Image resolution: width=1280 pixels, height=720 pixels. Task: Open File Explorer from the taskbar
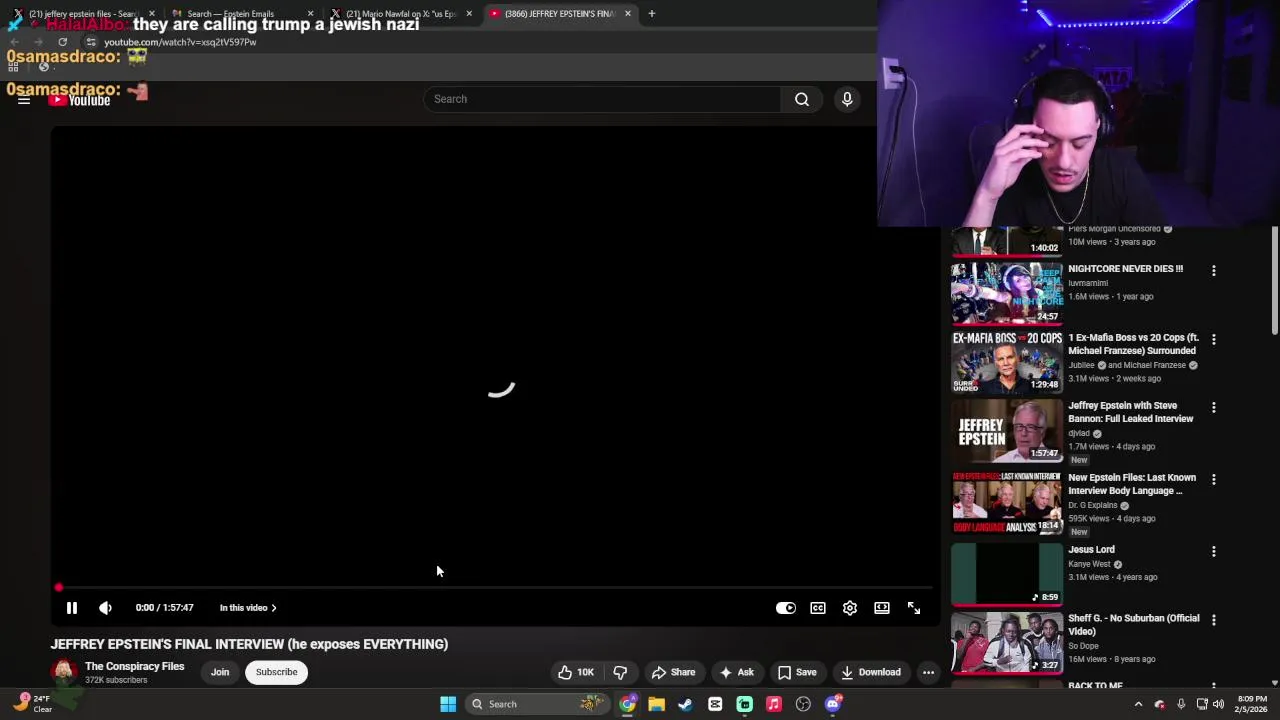coord(656,704)
